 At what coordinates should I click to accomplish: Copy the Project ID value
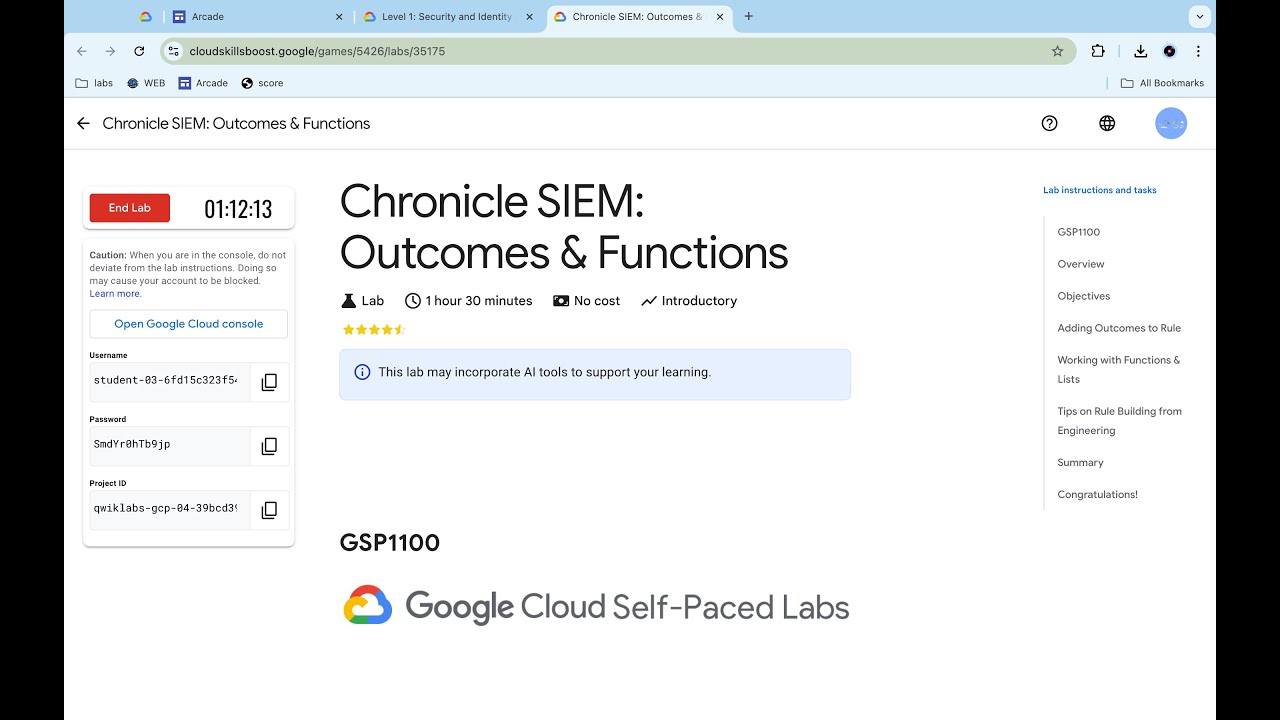pyautogui.click(x=269, y=510)
